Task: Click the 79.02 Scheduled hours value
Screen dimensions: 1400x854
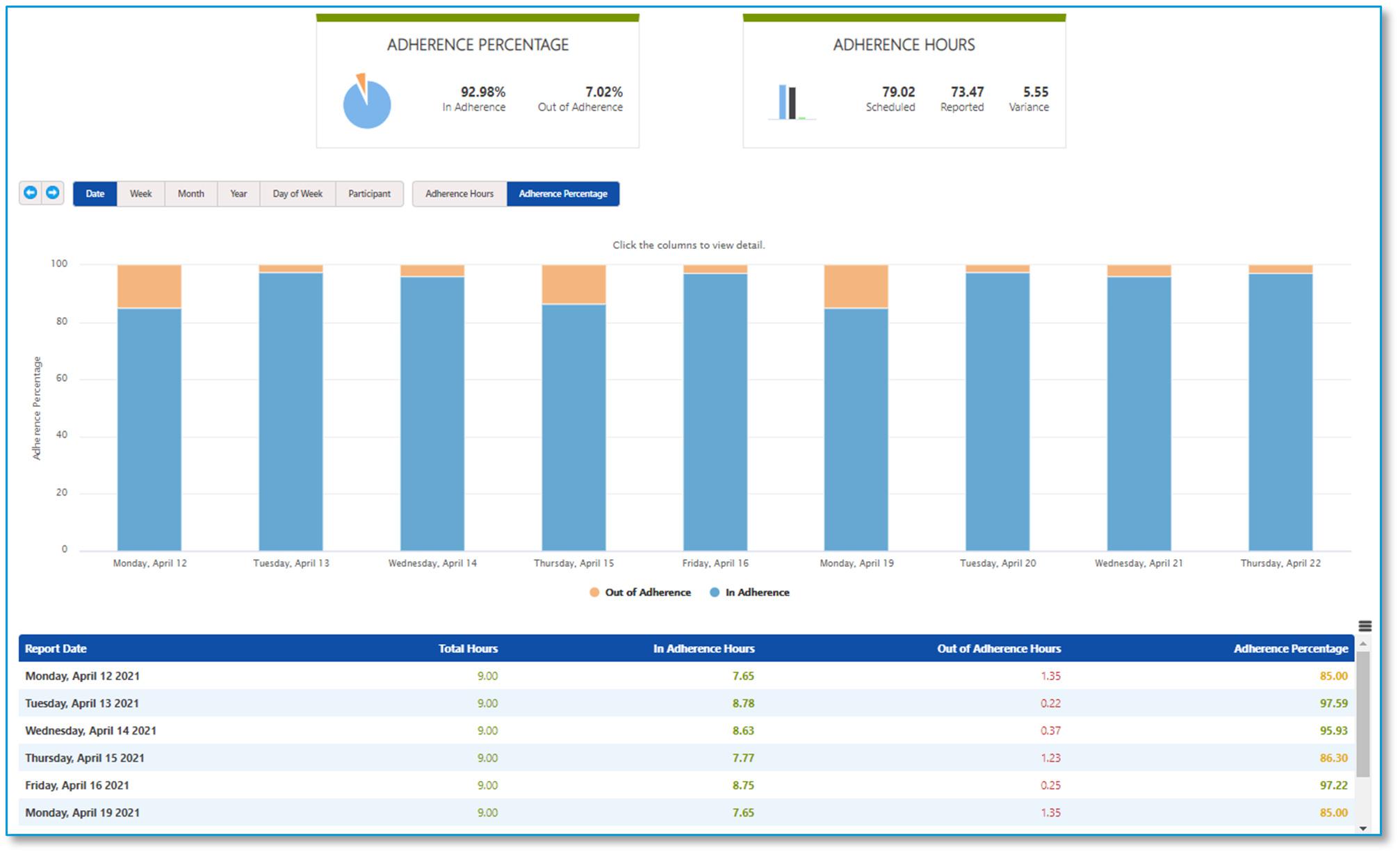Action: [x=898, y=92]
